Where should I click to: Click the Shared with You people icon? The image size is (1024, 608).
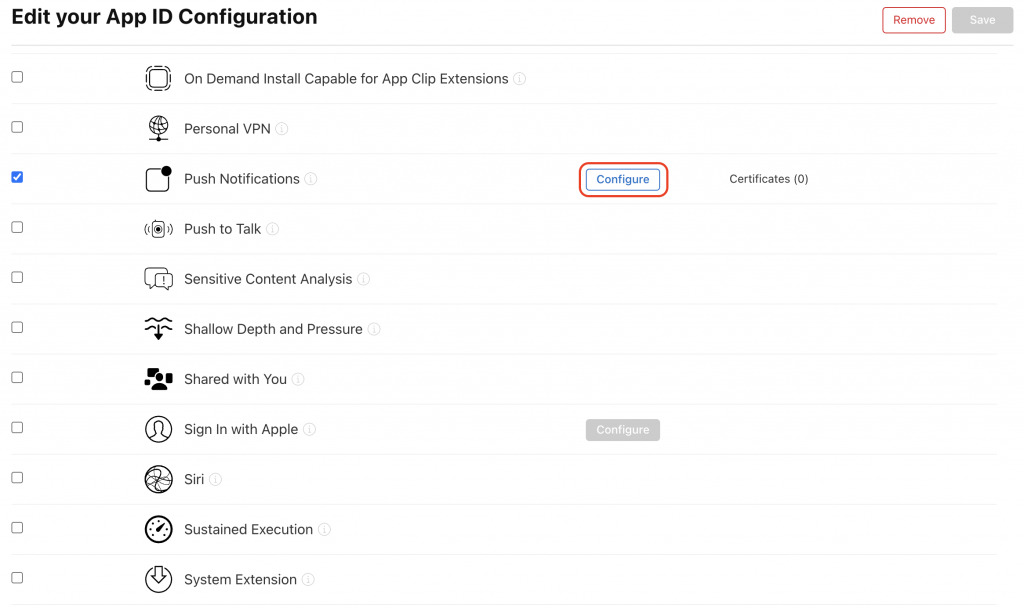pos(158,379)
